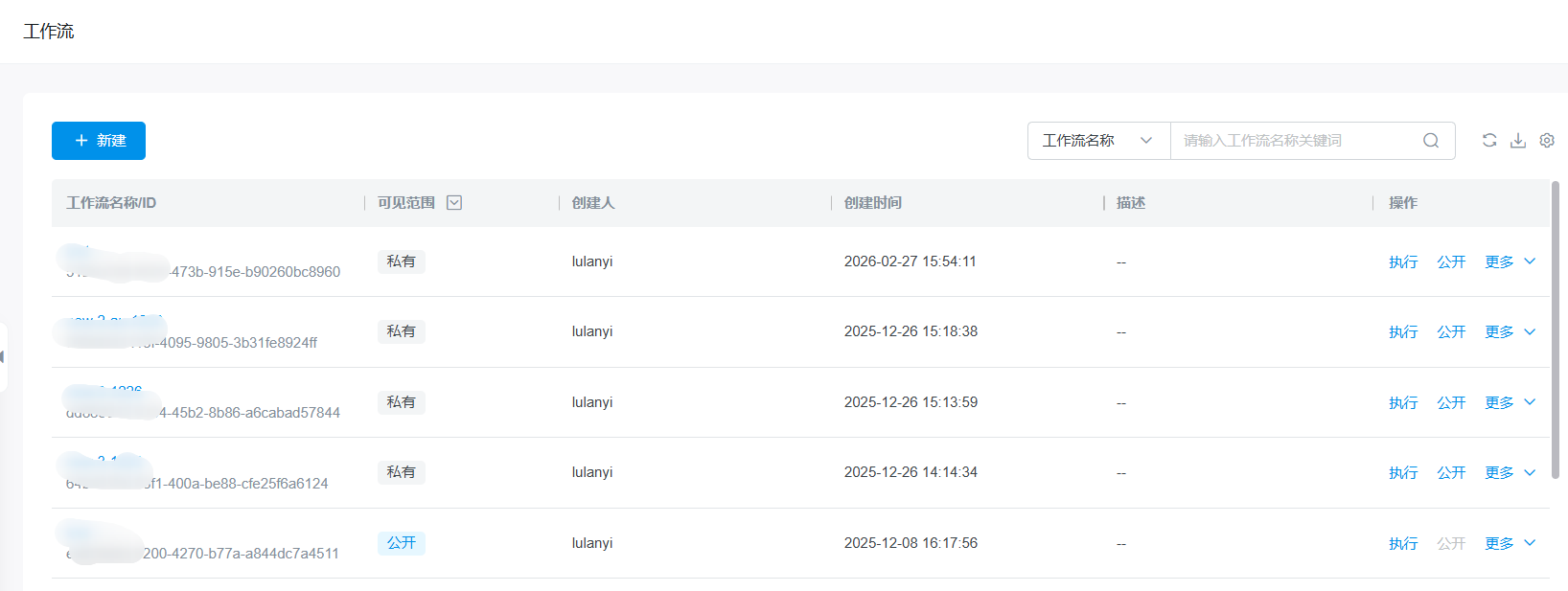Click the search magnifier icon
This screenshot has height=591, width=1568.
(1431, 141)
